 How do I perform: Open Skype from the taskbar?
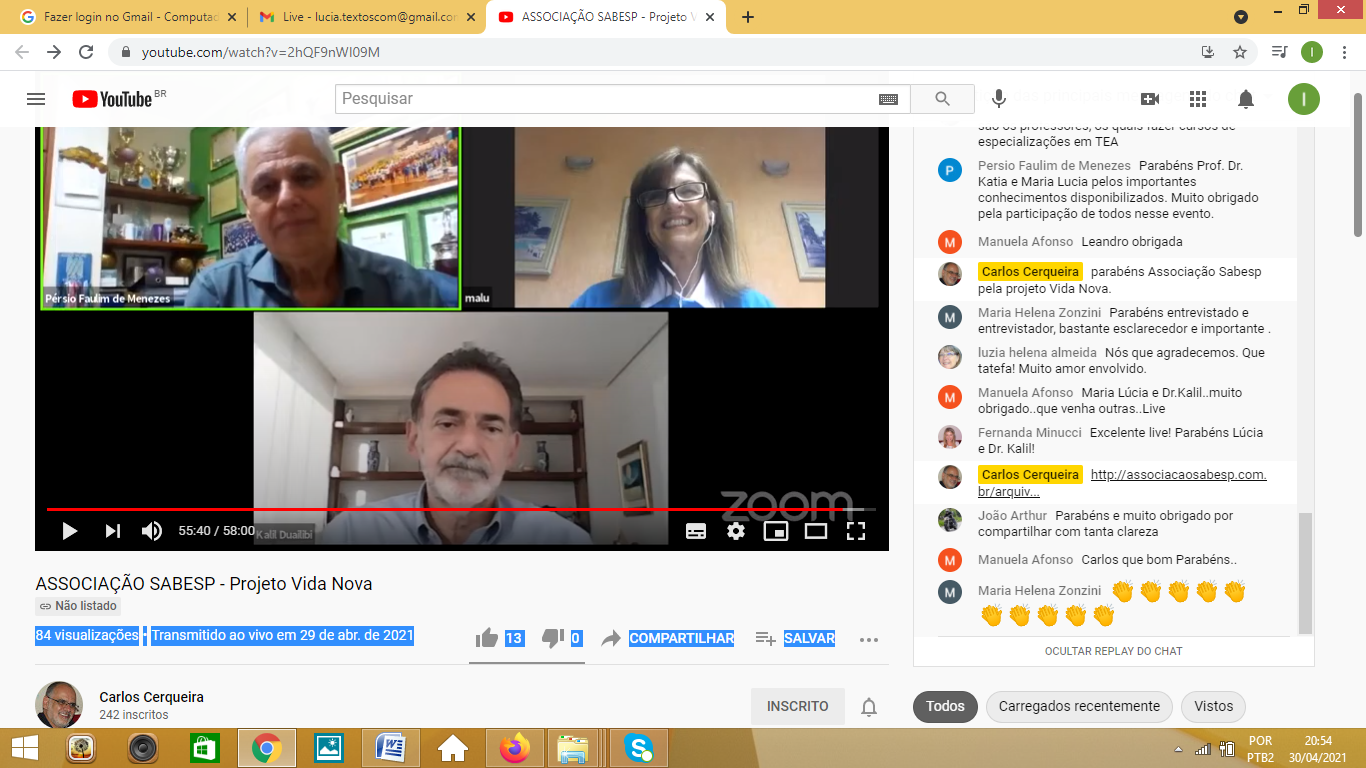(x=639, y=748)
